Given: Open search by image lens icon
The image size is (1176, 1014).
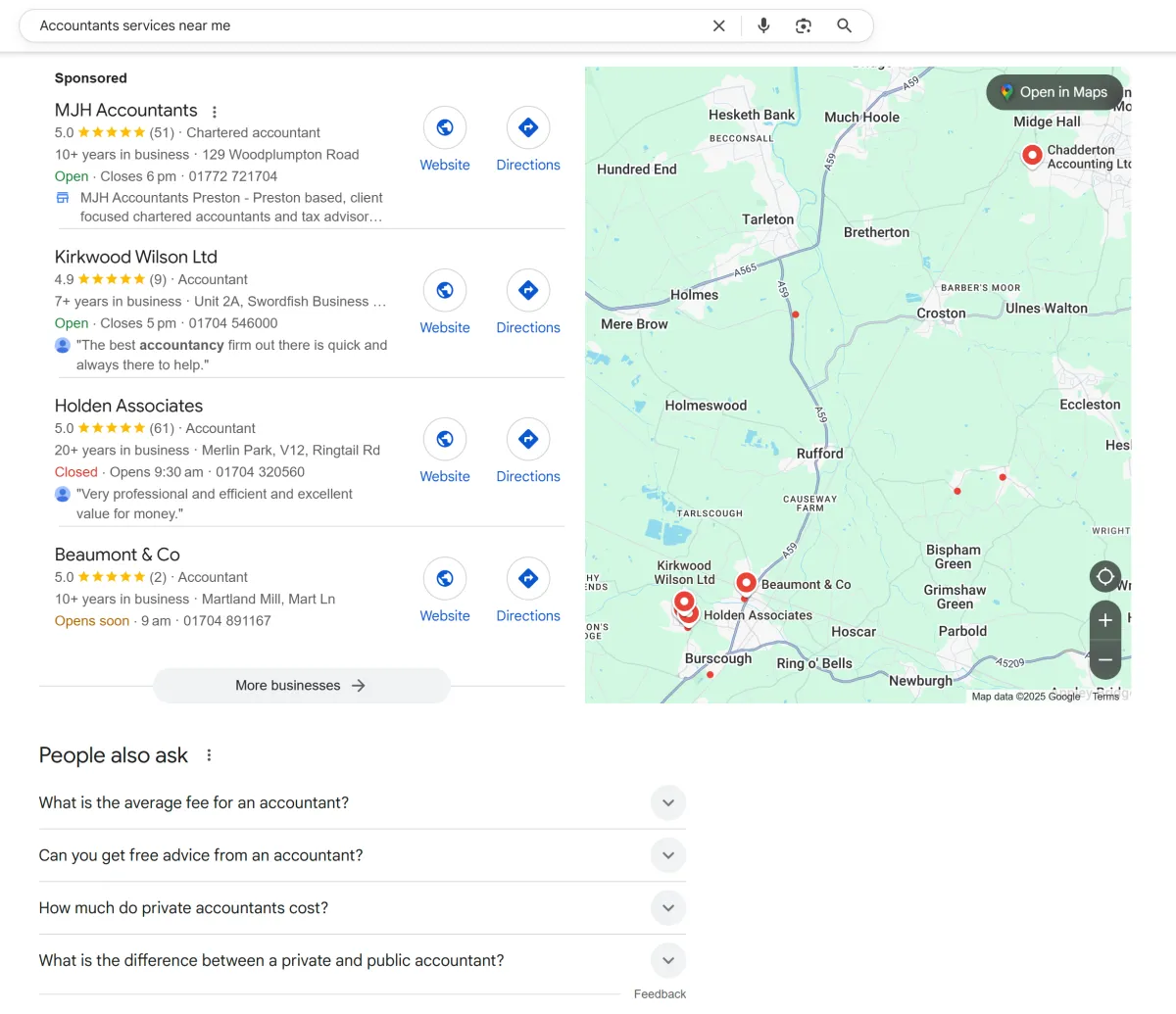Looking at the screenshot, I should tap(804, 25).
